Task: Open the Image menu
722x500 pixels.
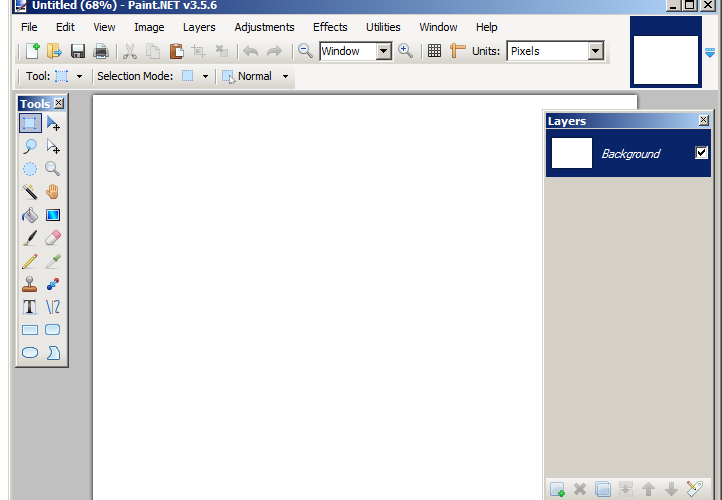Action: (x=149, y=27)
